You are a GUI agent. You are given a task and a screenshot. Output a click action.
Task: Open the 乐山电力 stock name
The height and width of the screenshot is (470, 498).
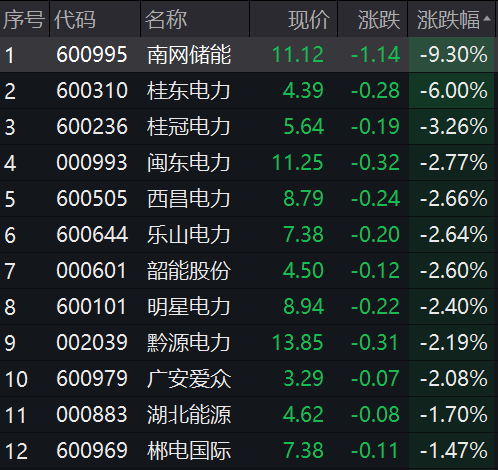188,235
